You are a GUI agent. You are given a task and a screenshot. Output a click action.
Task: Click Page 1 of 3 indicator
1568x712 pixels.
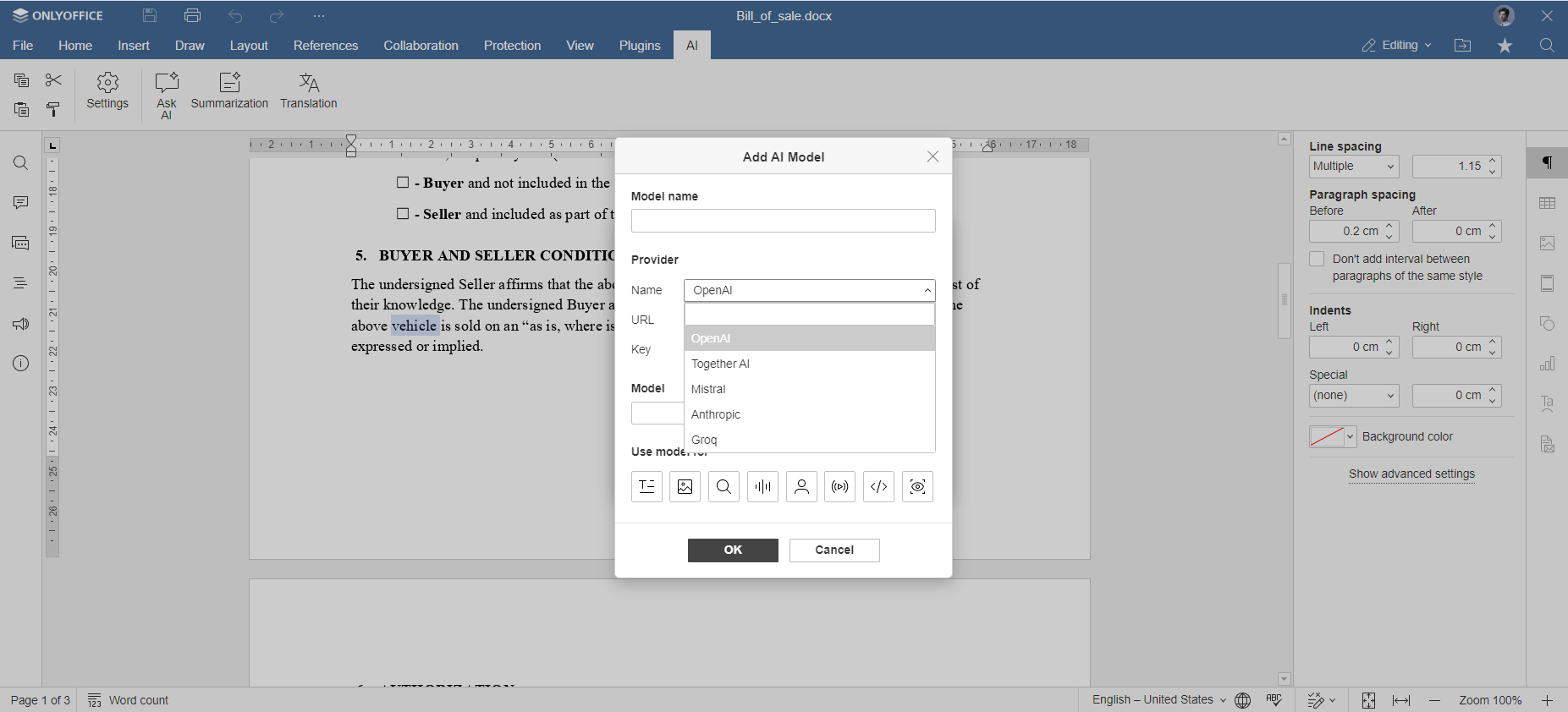click(40, 700)
